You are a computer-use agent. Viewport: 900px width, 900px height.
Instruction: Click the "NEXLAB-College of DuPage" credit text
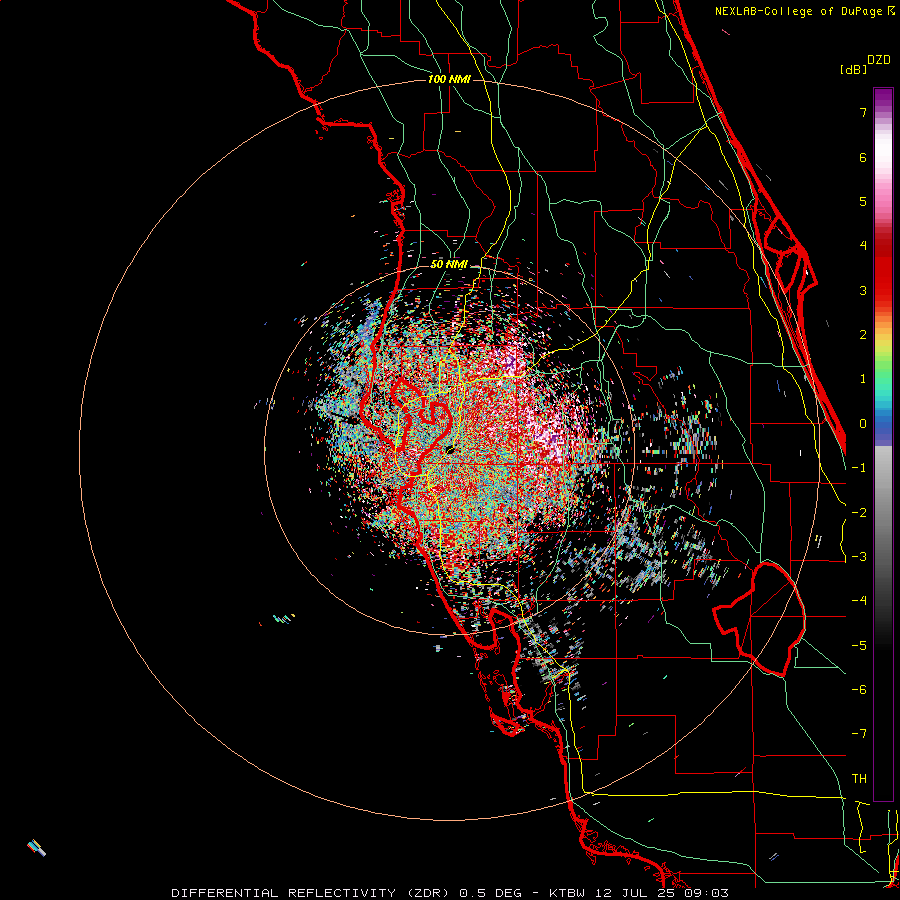(x=799, y=11)
